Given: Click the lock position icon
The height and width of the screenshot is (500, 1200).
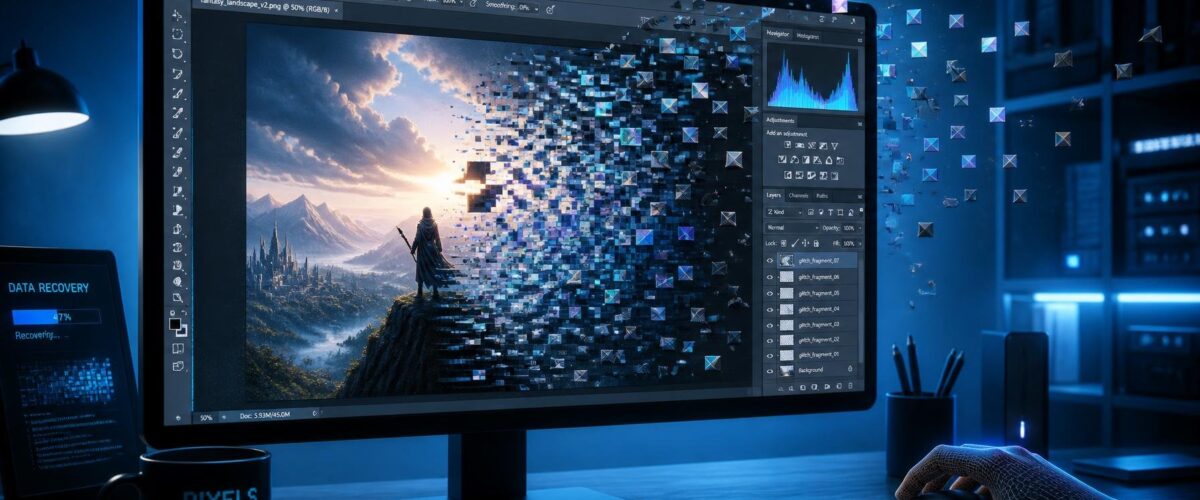Looking at the screenshot, I should click(805, 243).
